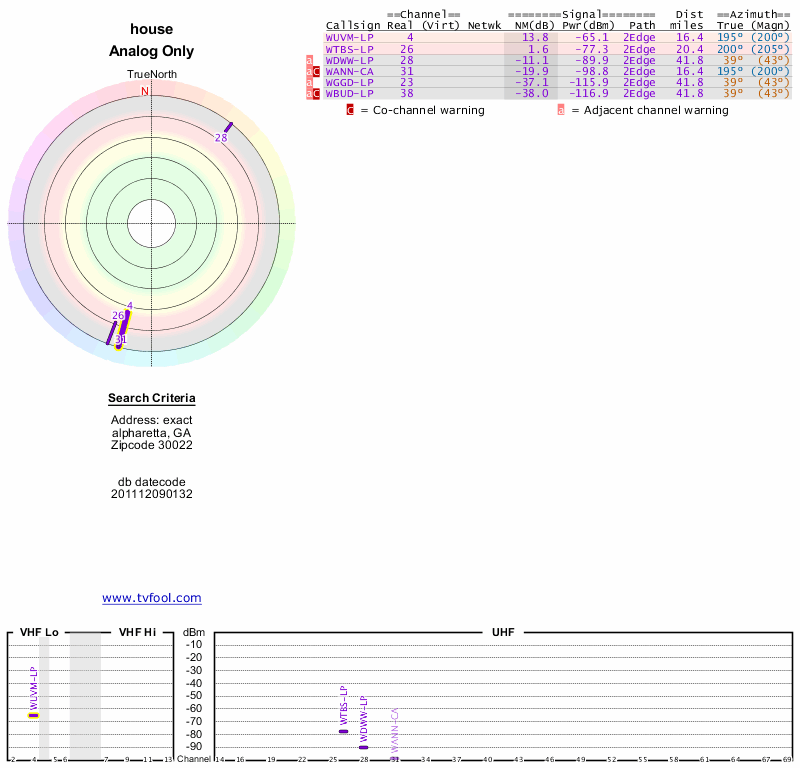Screen dimensions: 800x768
Task: Click the co-channel warning icon for WANN-CA
Action: tap(317, 71)
